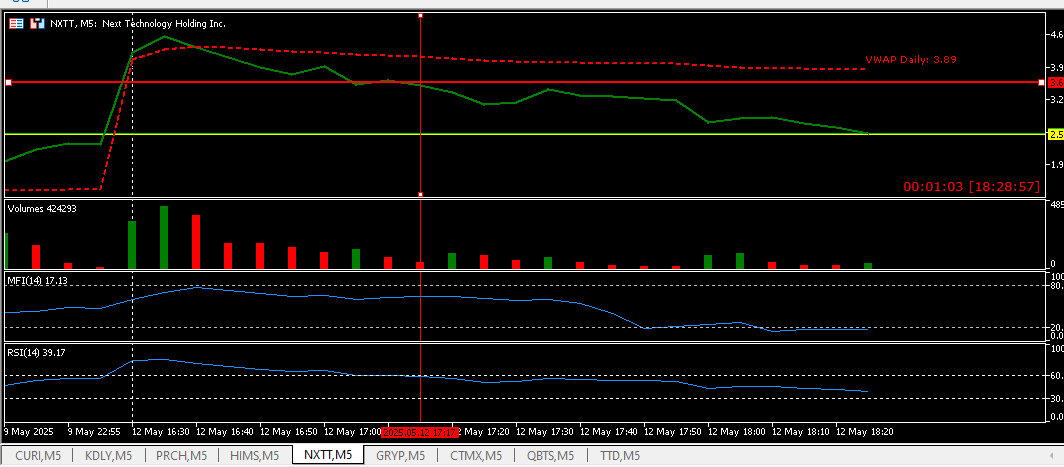
Task: Switch to the CURI,M5 chart tab
Action: 38,455
